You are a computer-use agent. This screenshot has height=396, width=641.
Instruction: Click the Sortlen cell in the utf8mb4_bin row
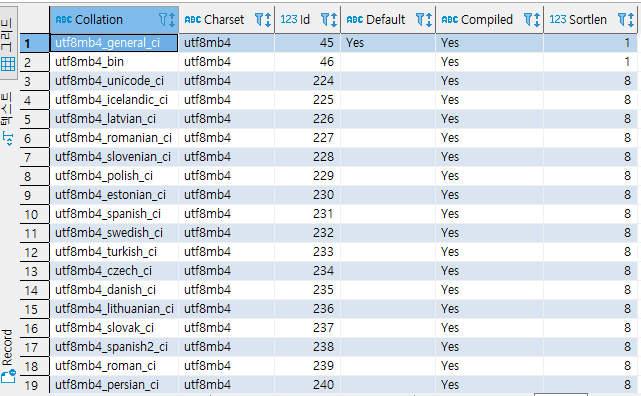[591, 62]
